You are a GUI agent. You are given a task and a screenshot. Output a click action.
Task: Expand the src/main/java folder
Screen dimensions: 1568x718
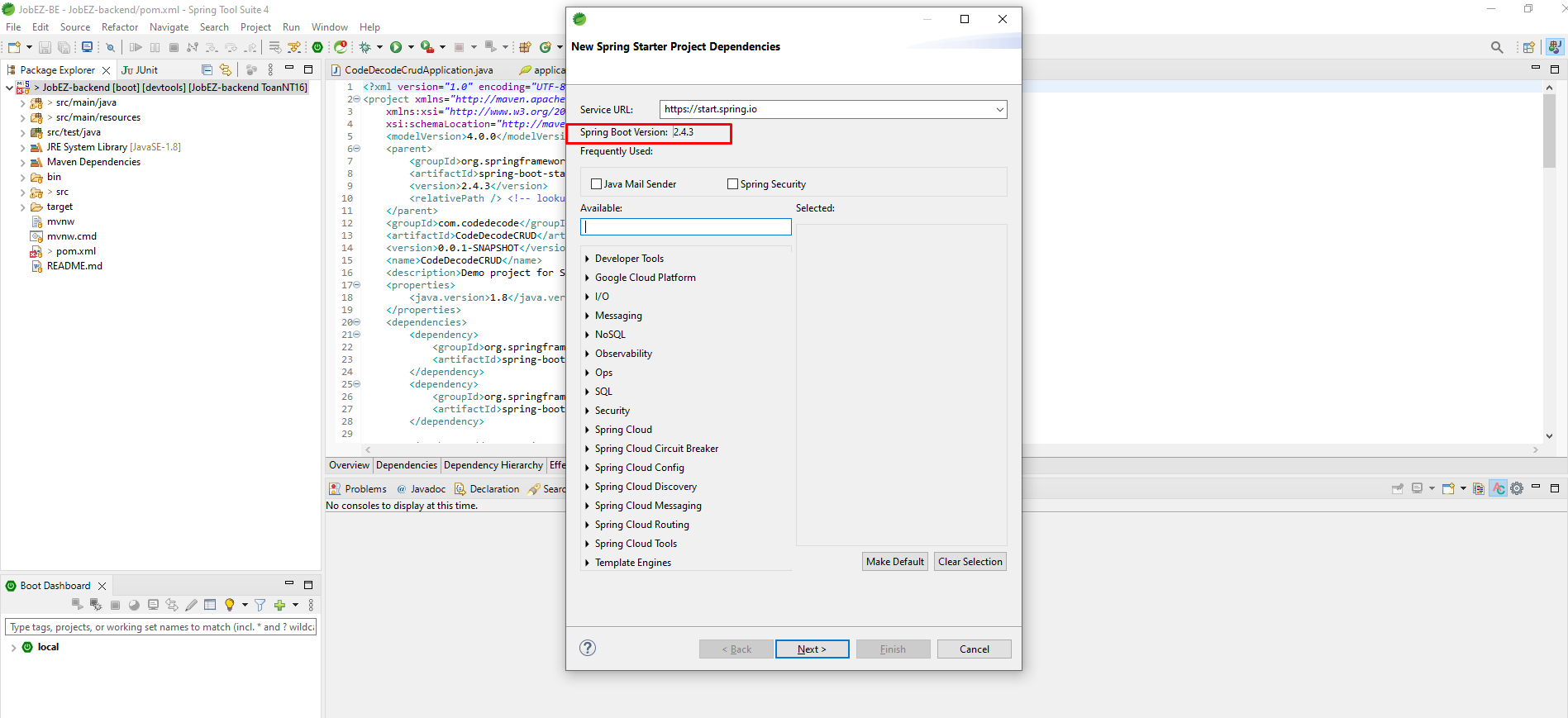(x=22, y=103)
